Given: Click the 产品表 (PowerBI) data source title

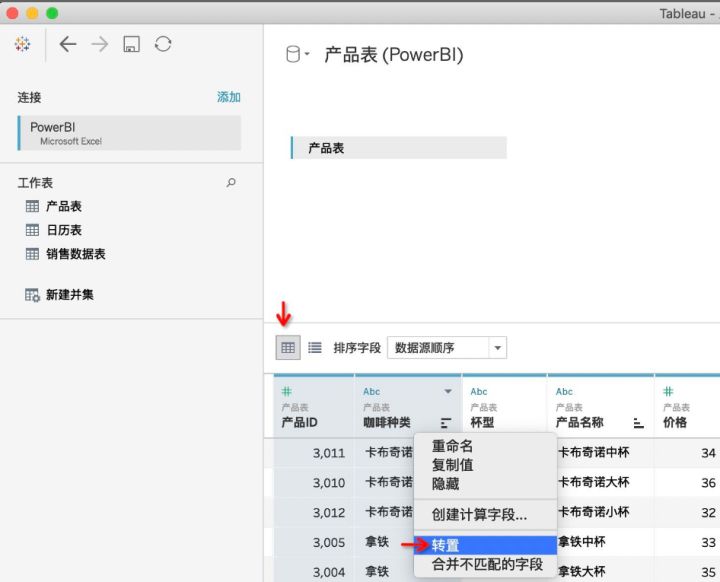Looking at the screenshot, I should (394, 55).
